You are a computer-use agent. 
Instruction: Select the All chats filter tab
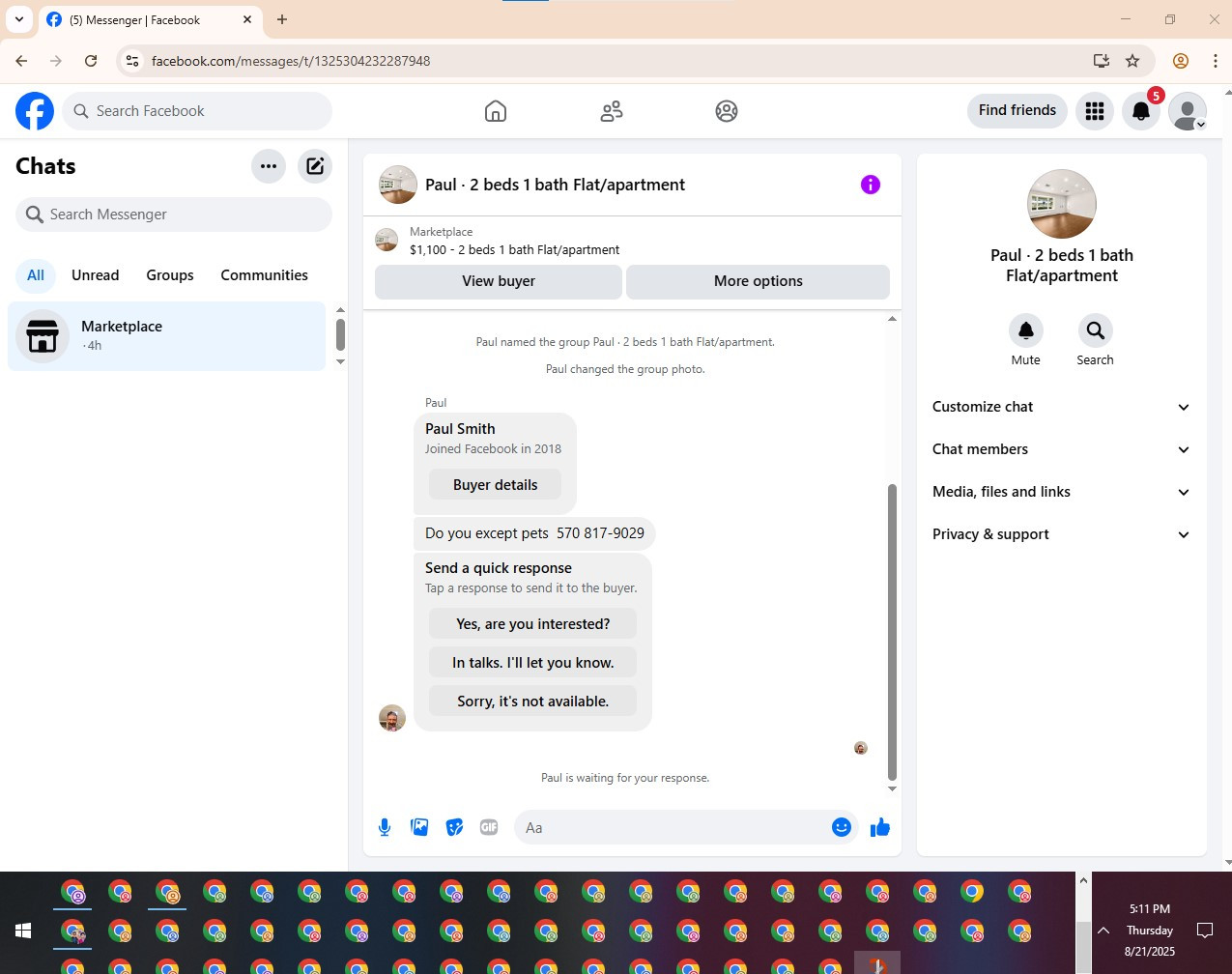(x=36, y=275)
